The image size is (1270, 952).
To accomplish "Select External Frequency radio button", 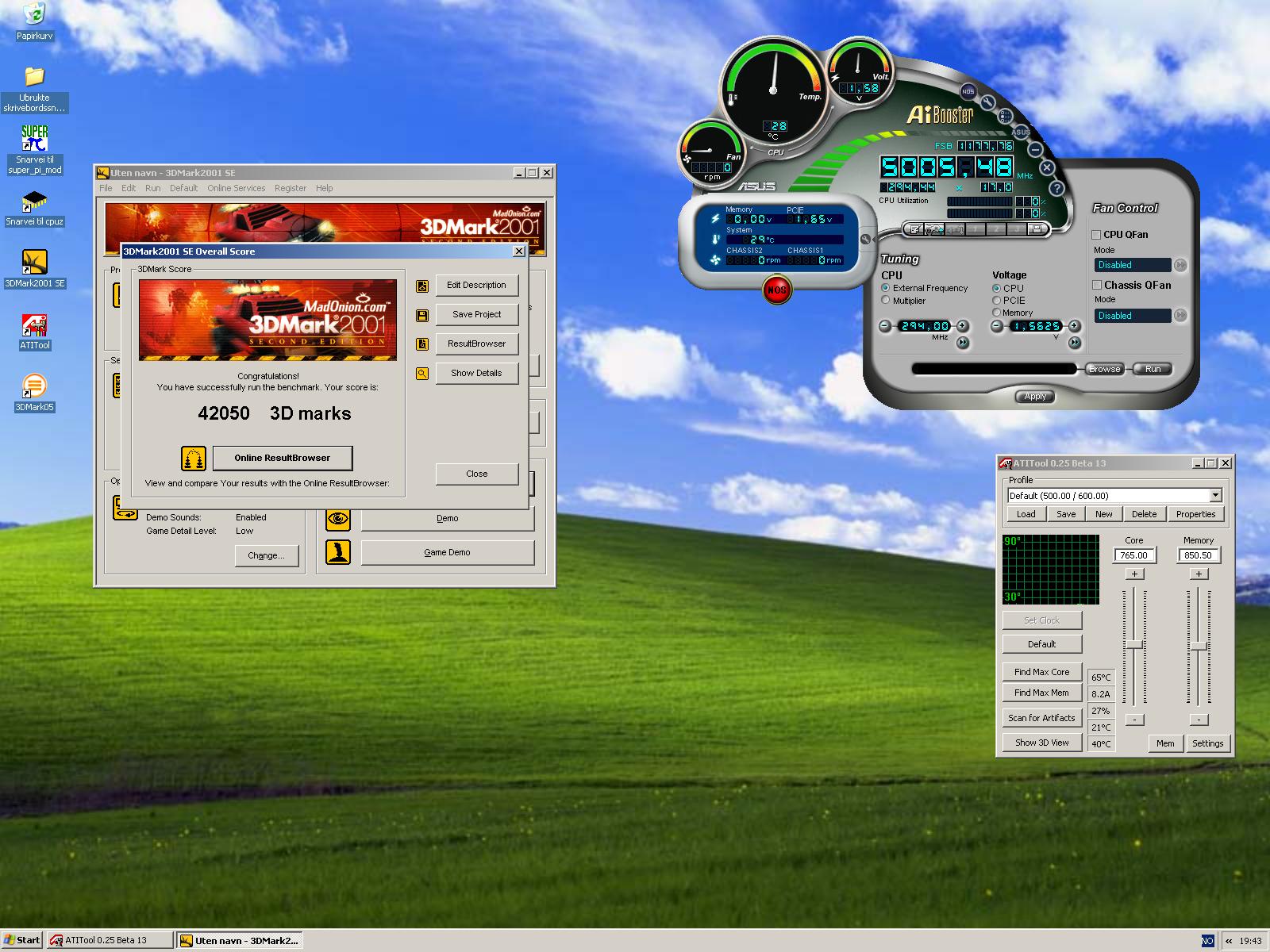I will (886, 288).
